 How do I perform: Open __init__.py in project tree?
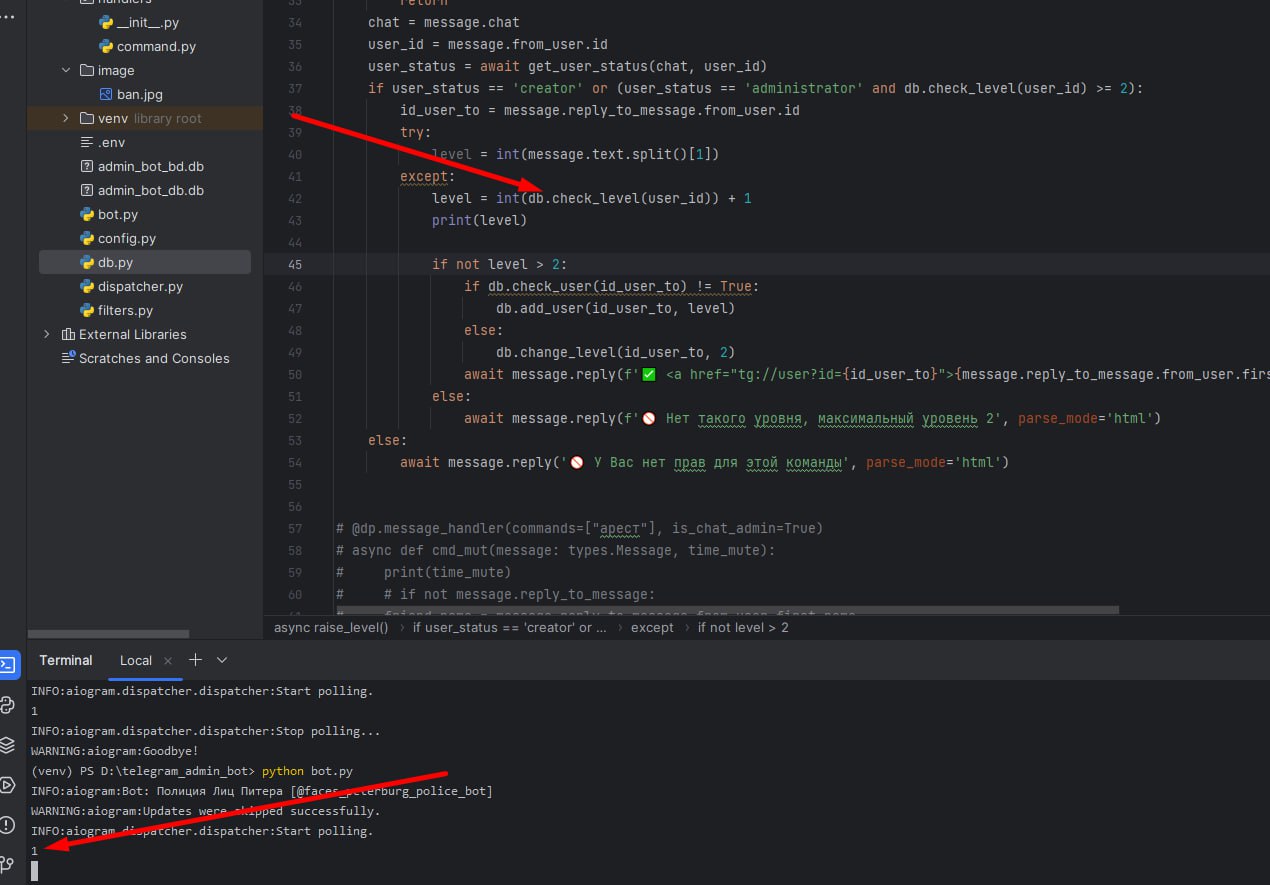(148, 22)
